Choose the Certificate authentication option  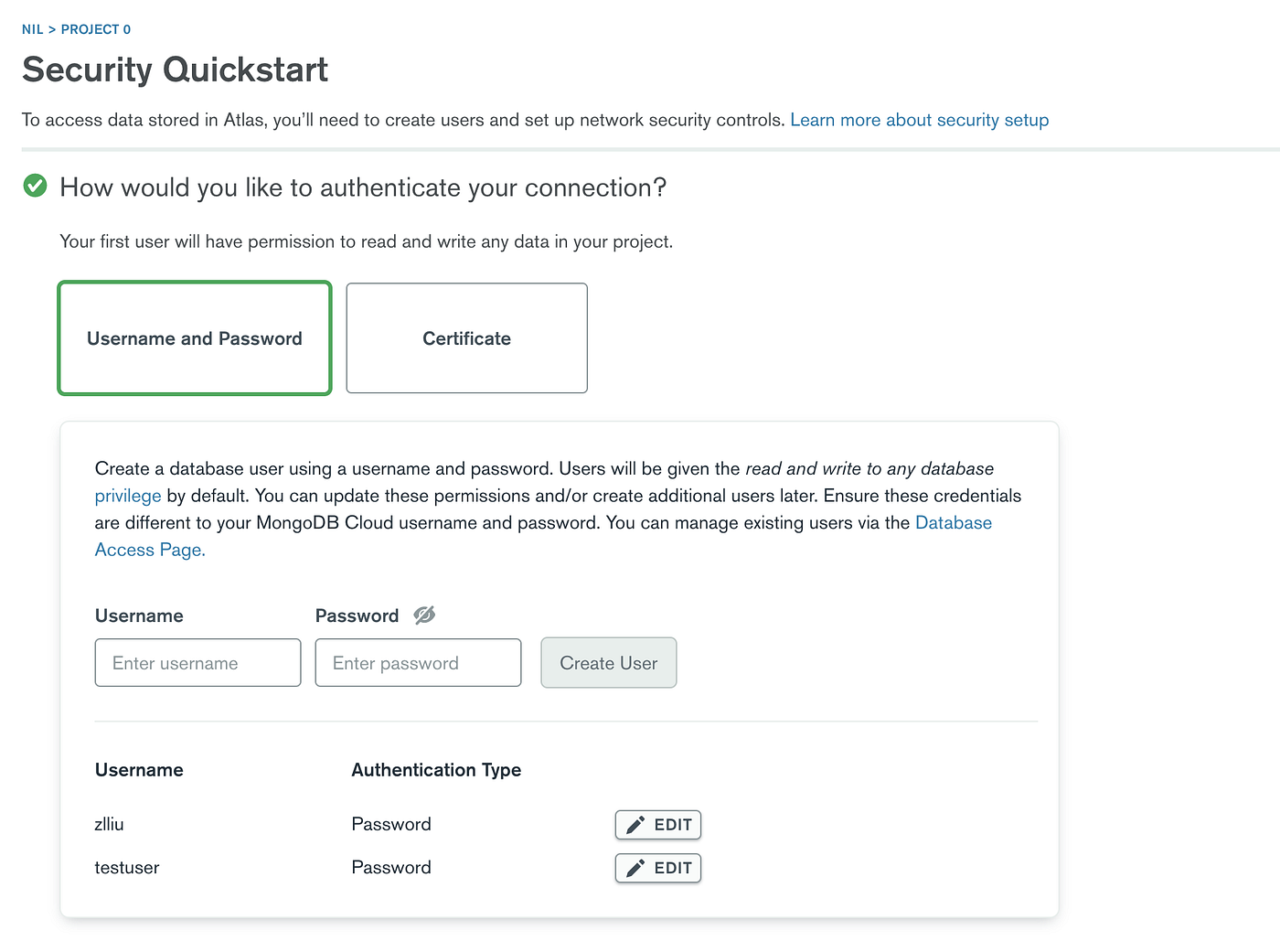pyautogui.click(x=466, y=338)
